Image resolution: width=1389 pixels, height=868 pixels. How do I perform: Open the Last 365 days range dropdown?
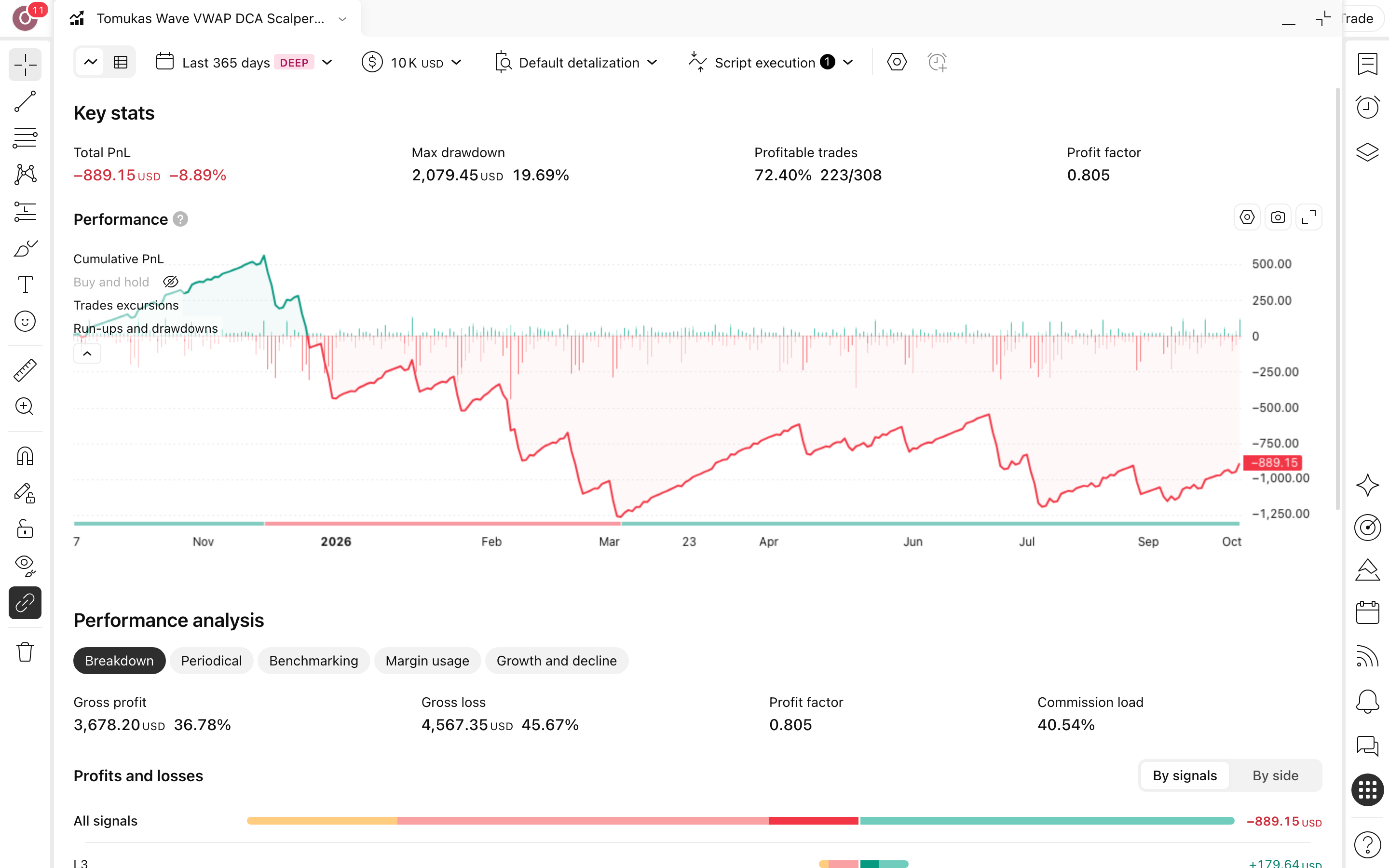[245, 63]
